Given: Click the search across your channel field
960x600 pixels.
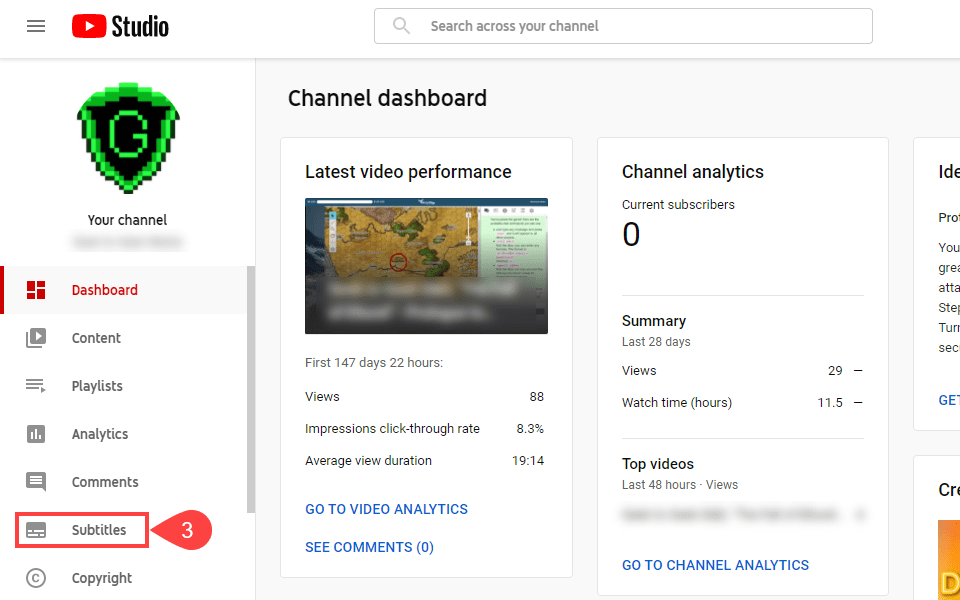Looking at the screenshot, I should tap(640, 26).
